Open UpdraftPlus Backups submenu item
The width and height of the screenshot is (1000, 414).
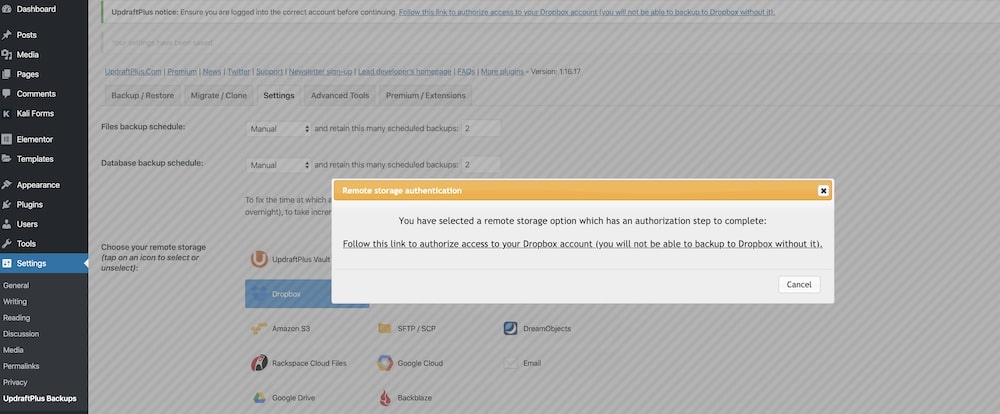pyautogui.click(x=40, y=399)
